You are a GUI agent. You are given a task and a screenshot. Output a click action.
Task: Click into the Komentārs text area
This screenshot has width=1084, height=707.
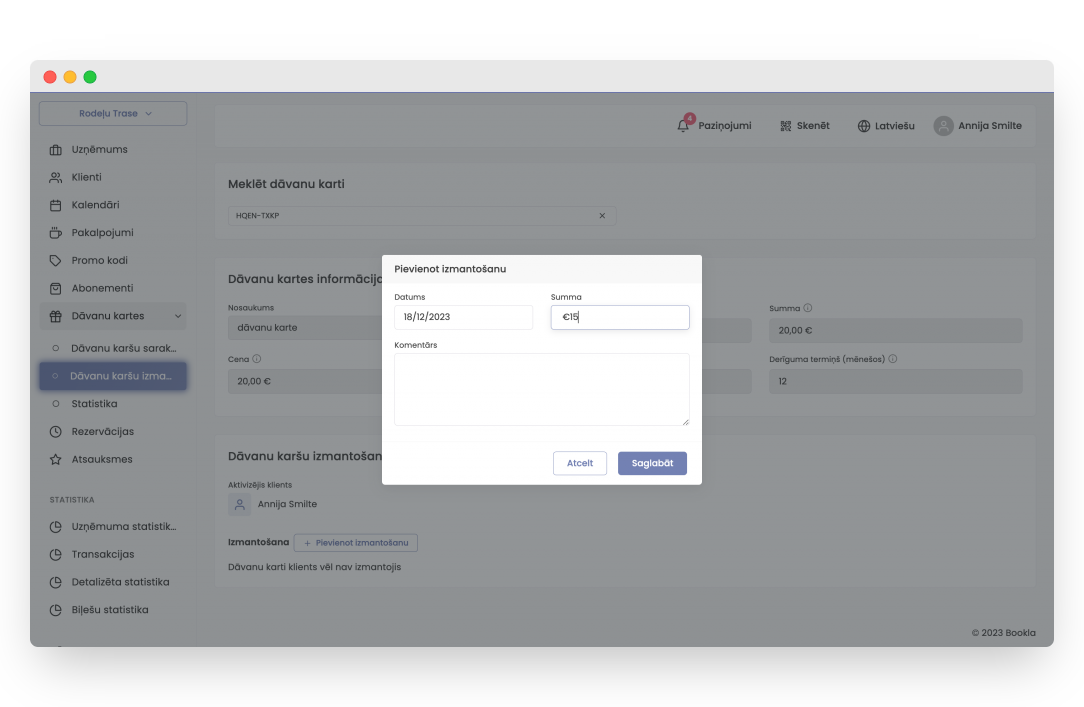541,389
